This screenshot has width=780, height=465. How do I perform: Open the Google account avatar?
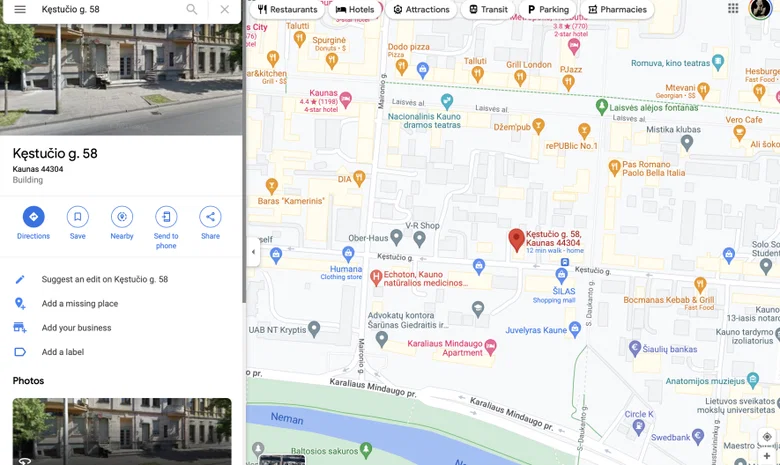click(760, 8)
